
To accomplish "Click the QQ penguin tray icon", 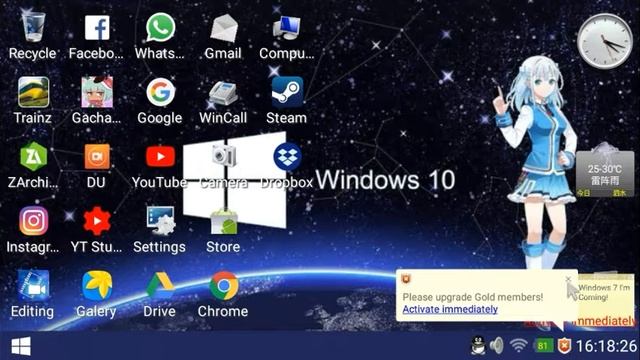I will point(478,346).
